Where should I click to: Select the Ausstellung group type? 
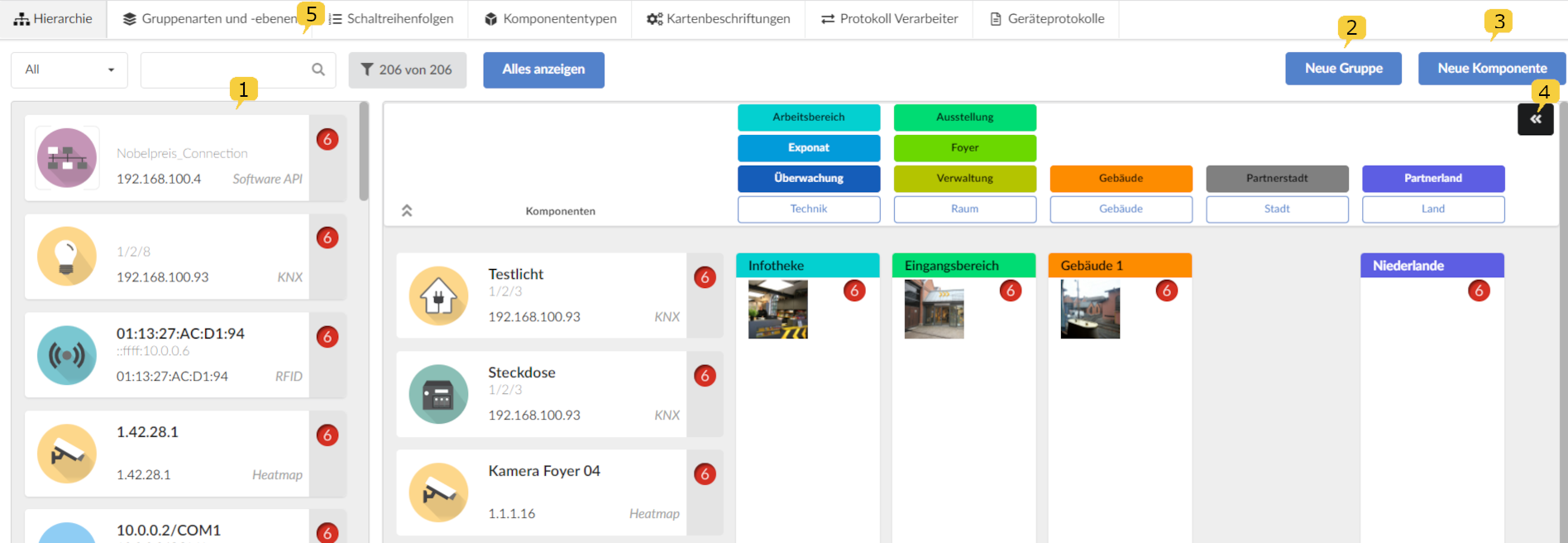click(965, 118)
